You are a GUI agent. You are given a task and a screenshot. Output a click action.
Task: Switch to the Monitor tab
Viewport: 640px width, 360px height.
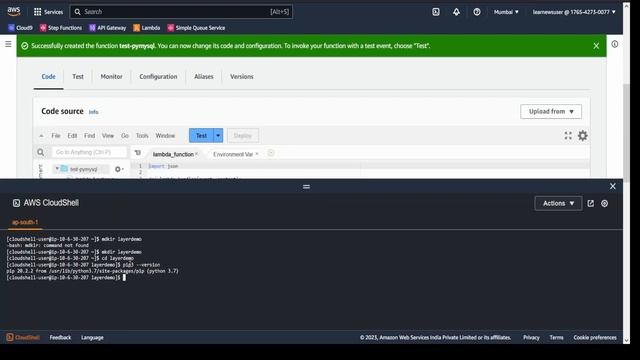(x=111, y=76)
